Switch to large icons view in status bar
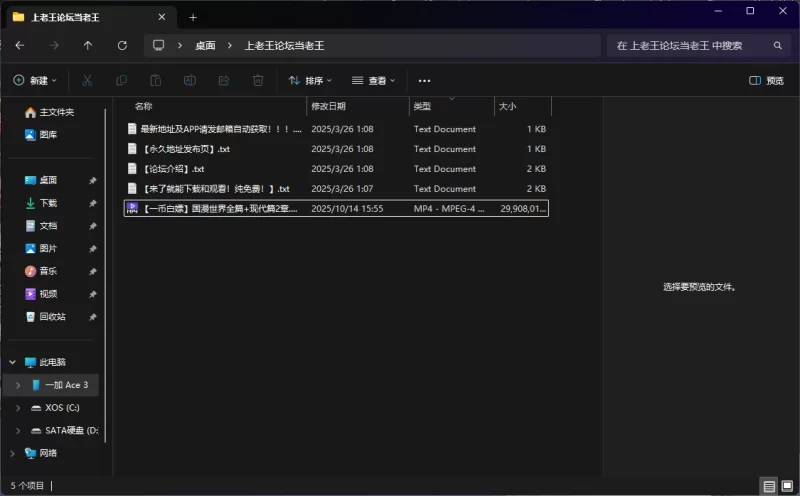 coord(786,486)
